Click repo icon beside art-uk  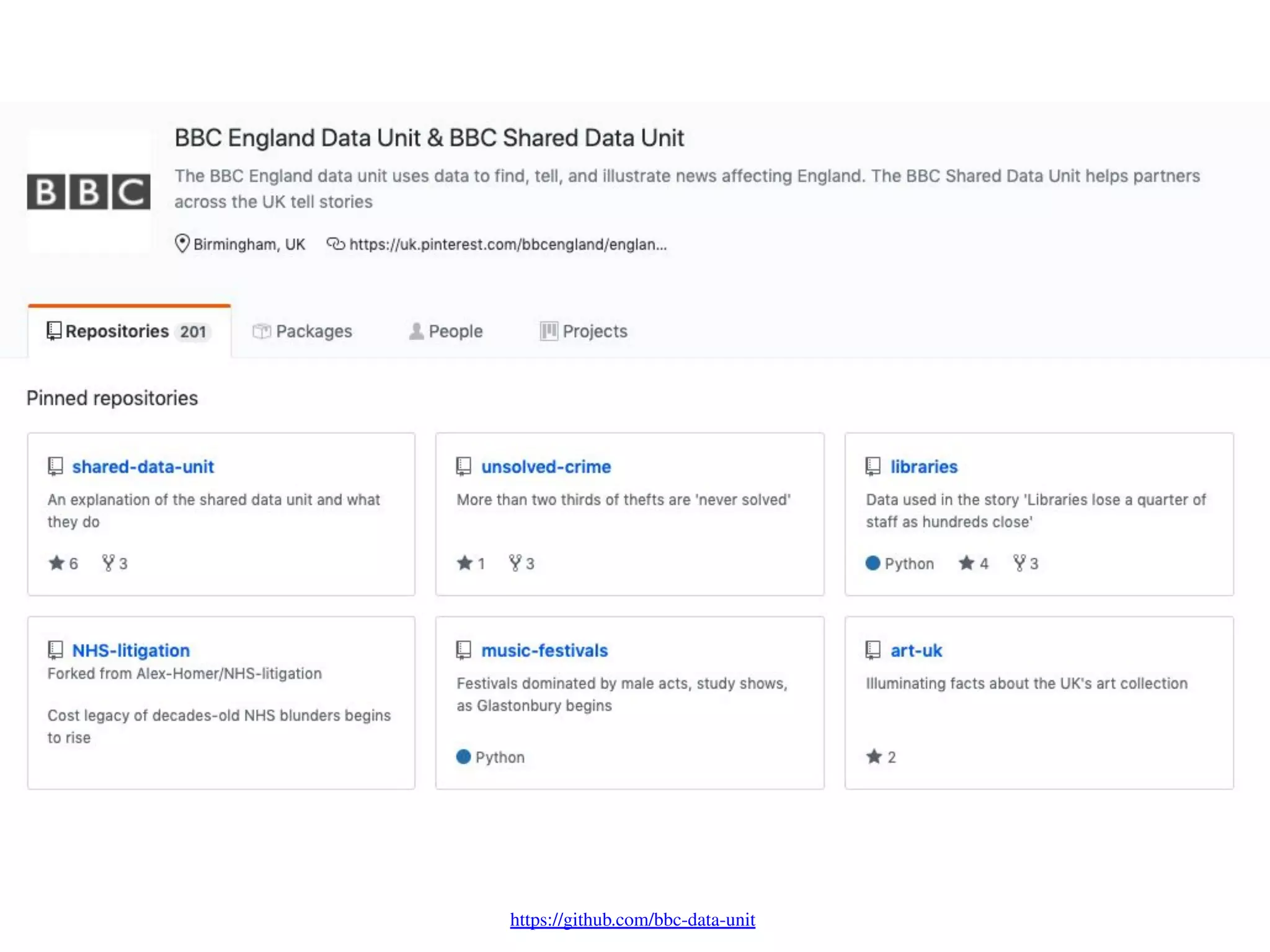pyautogui.click(x=873, y=650)
